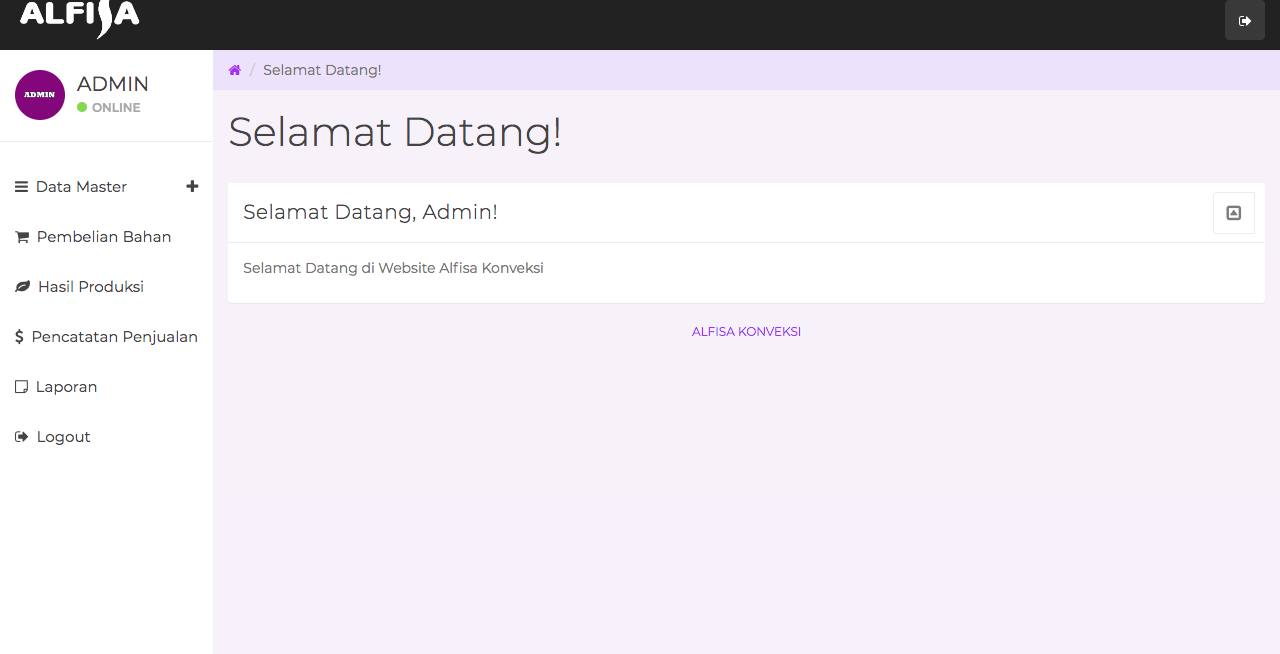Click the shopping cart icon beside Pembelian Bahan
The image size is (1280, 654).
click(22, 237)
